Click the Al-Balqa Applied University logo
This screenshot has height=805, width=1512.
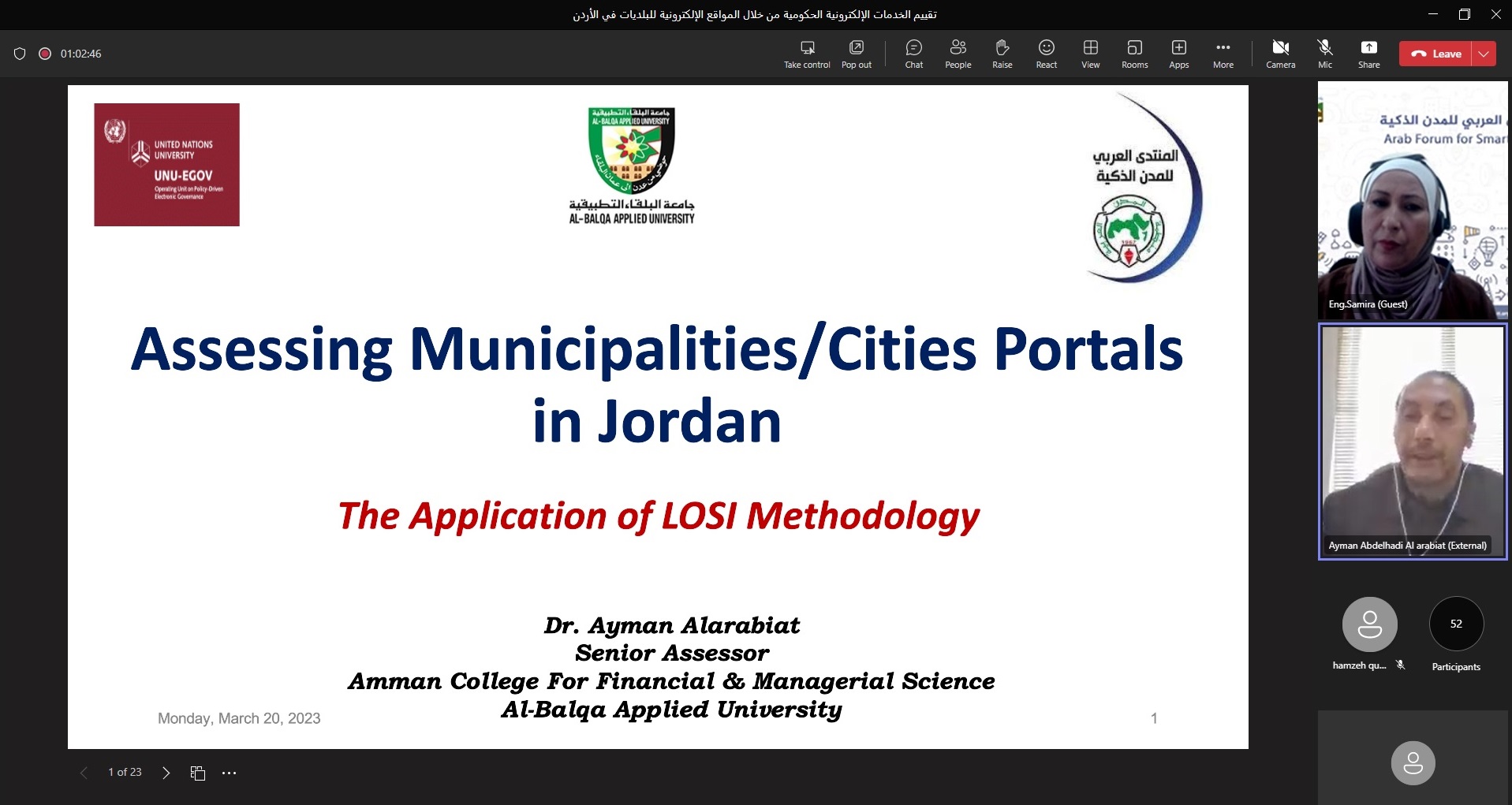pyautogui.click(x=632, y=166)
